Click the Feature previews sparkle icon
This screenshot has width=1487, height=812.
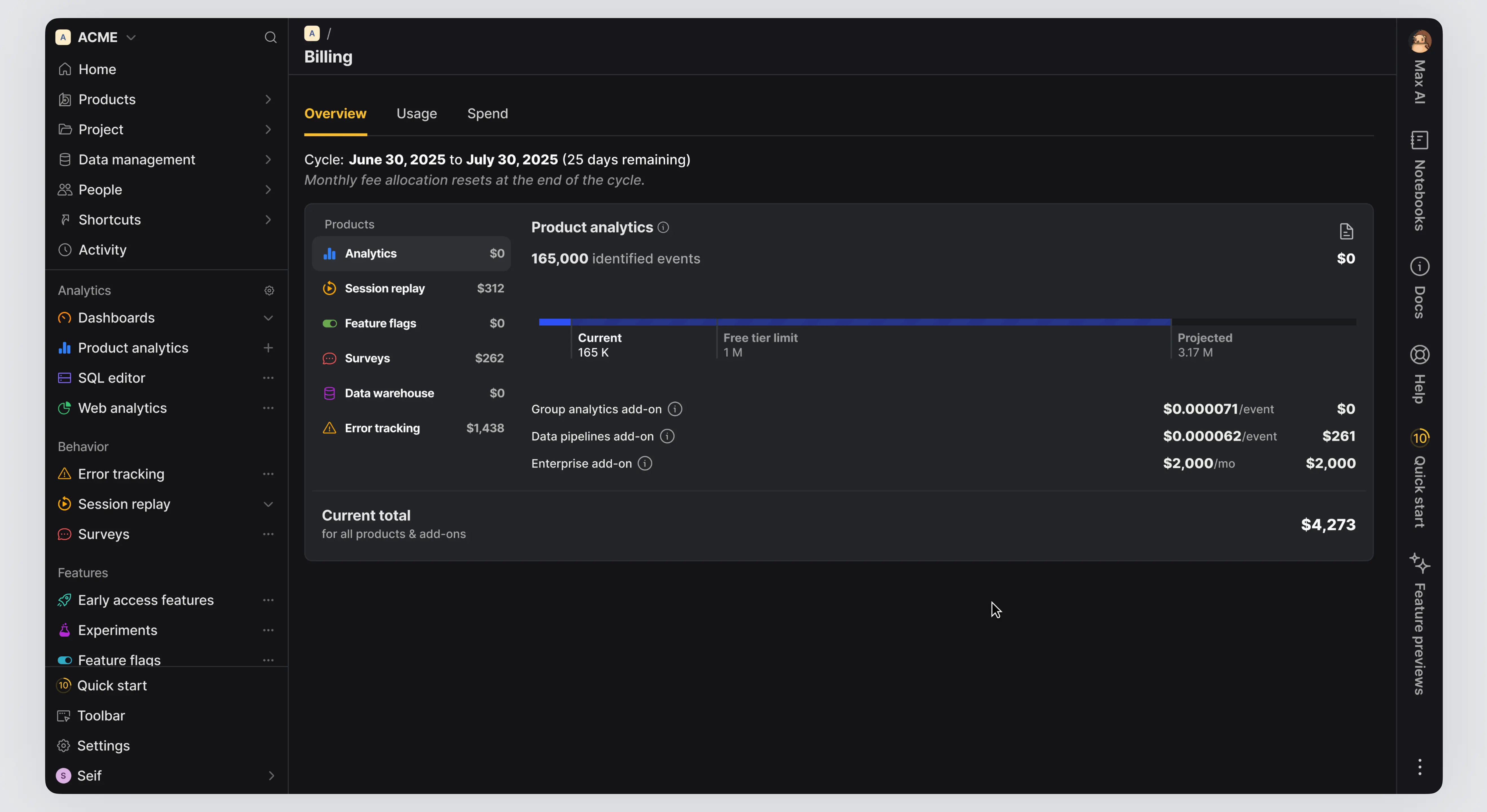[x=1420, y=563]
